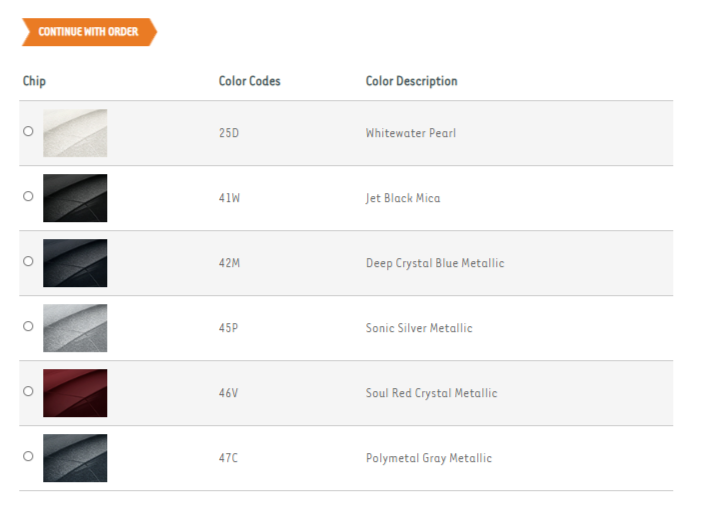This screenshot has height=512, width=713.
Task: Click color code 25D
Action: (x=229, y=133)
